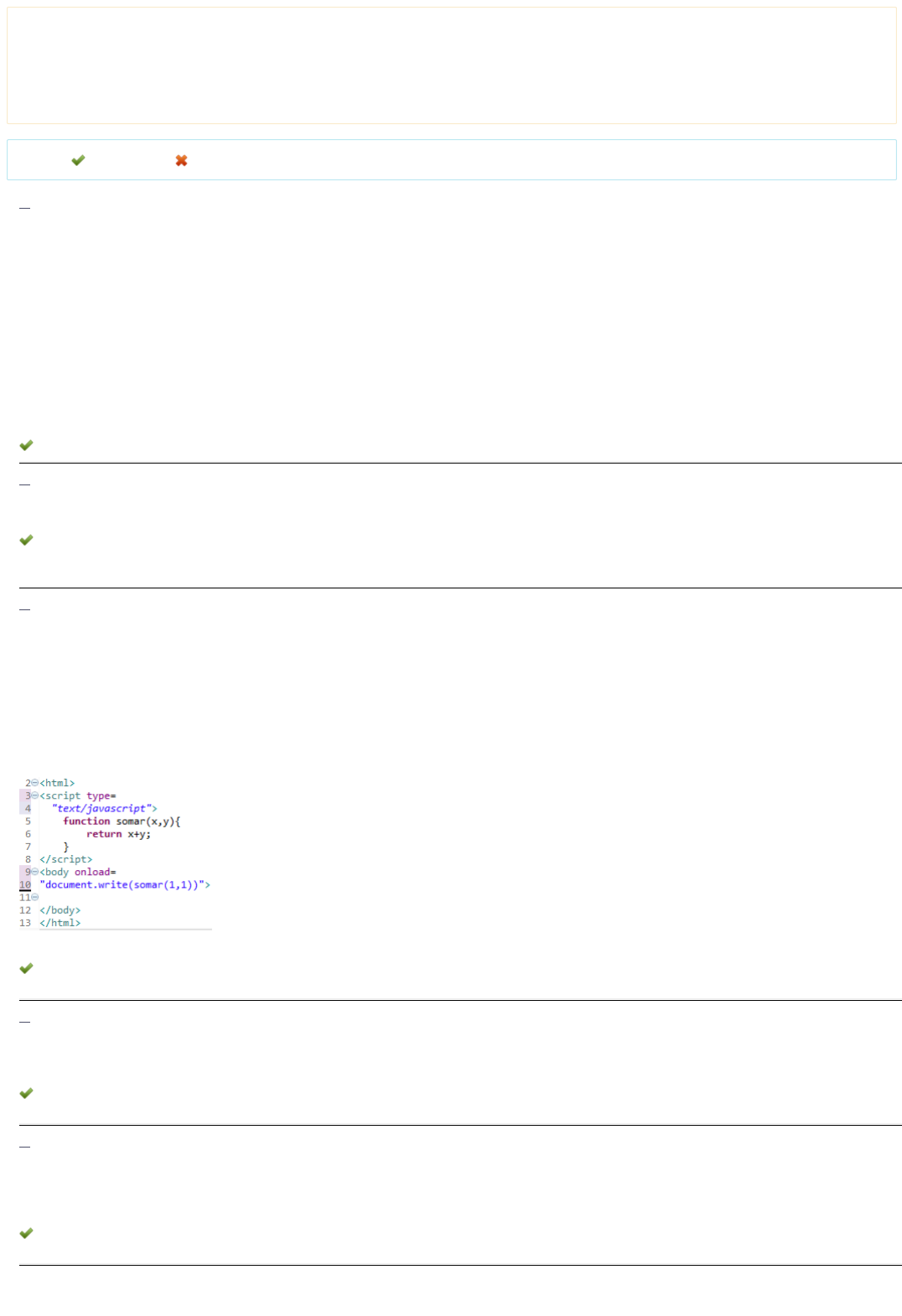This screenshot has height=1316, width=902.
Task: Click inside the empty yellow-bordered notice box
Action: 451,65
